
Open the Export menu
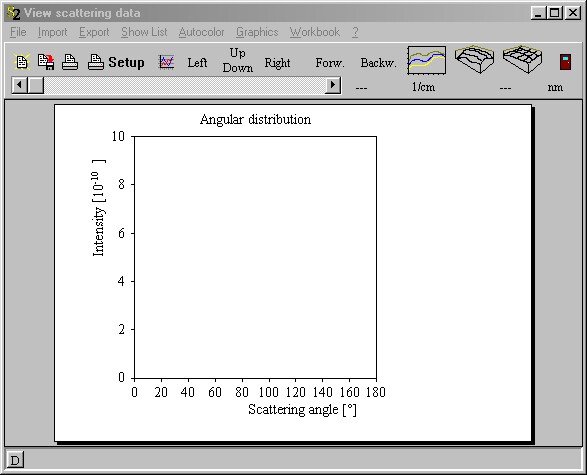[94, 32]
